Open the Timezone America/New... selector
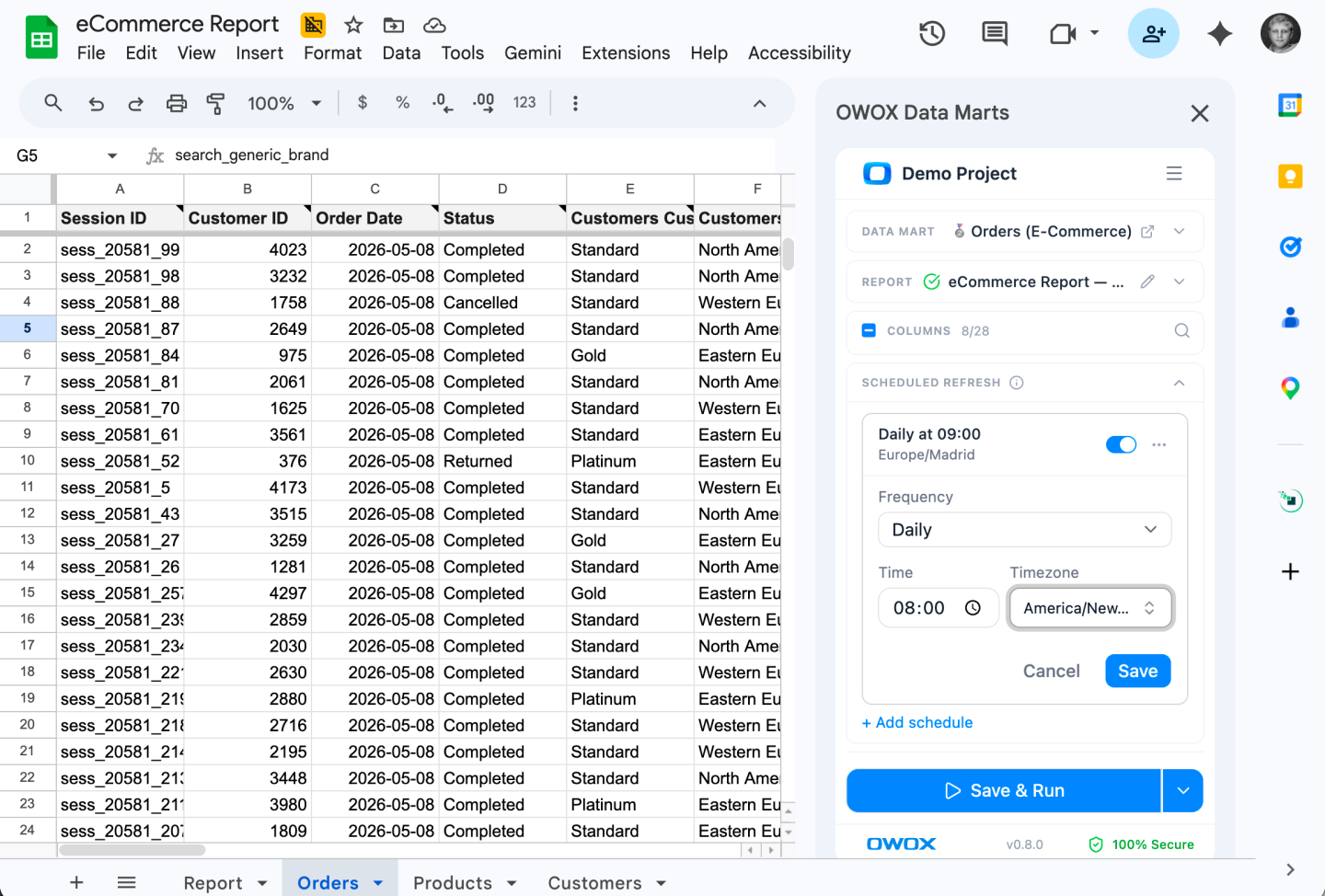Viewport: 1325px width, 896px height. 1090,608
